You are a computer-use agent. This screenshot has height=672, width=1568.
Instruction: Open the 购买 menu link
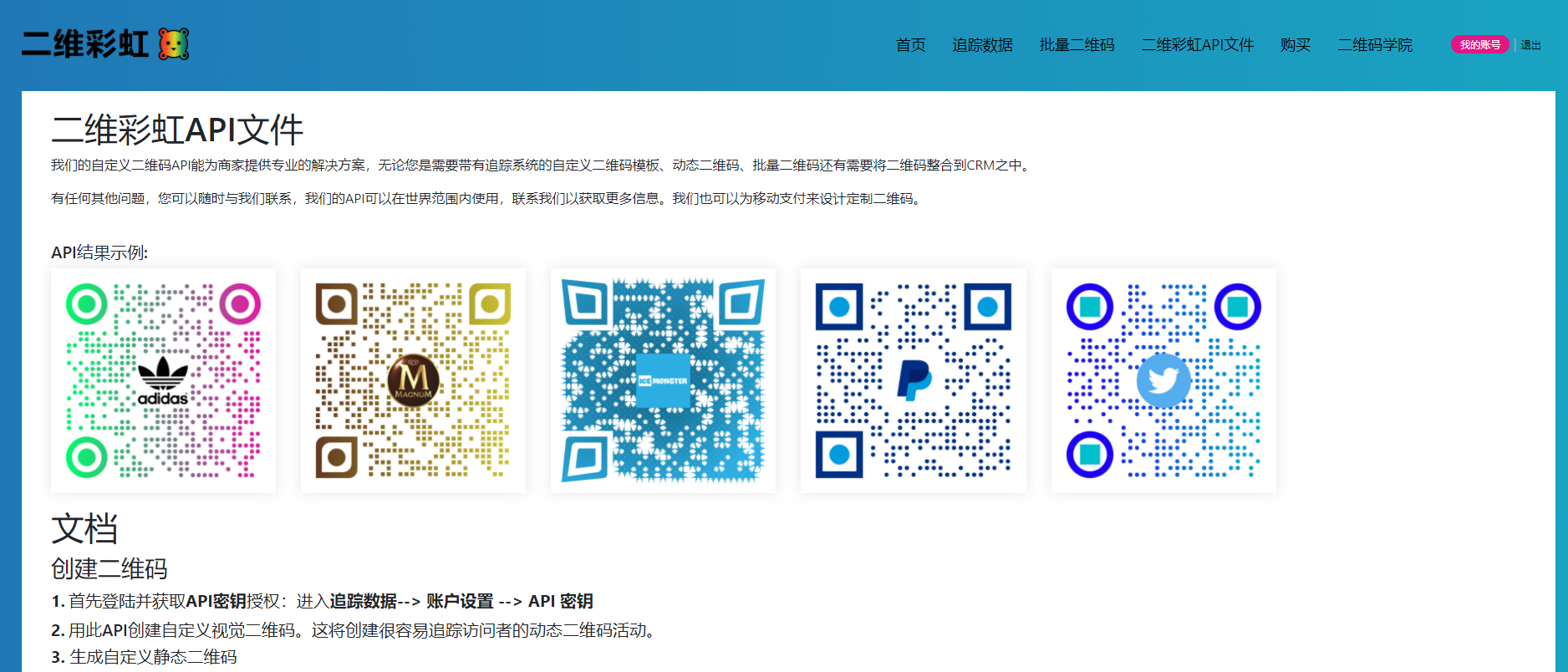[1295, 45]
